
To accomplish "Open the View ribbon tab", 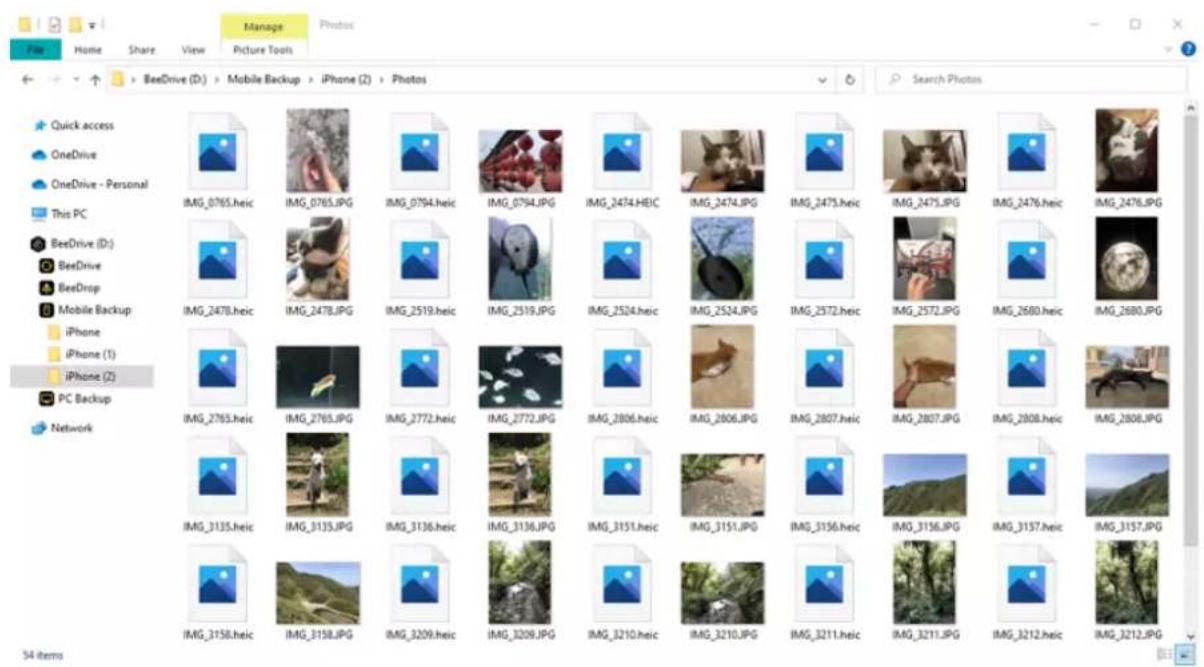I will point(193,49).
